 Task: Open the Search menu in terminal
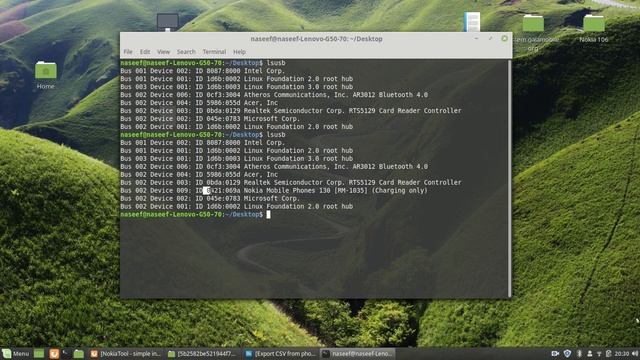pos(186,52)
